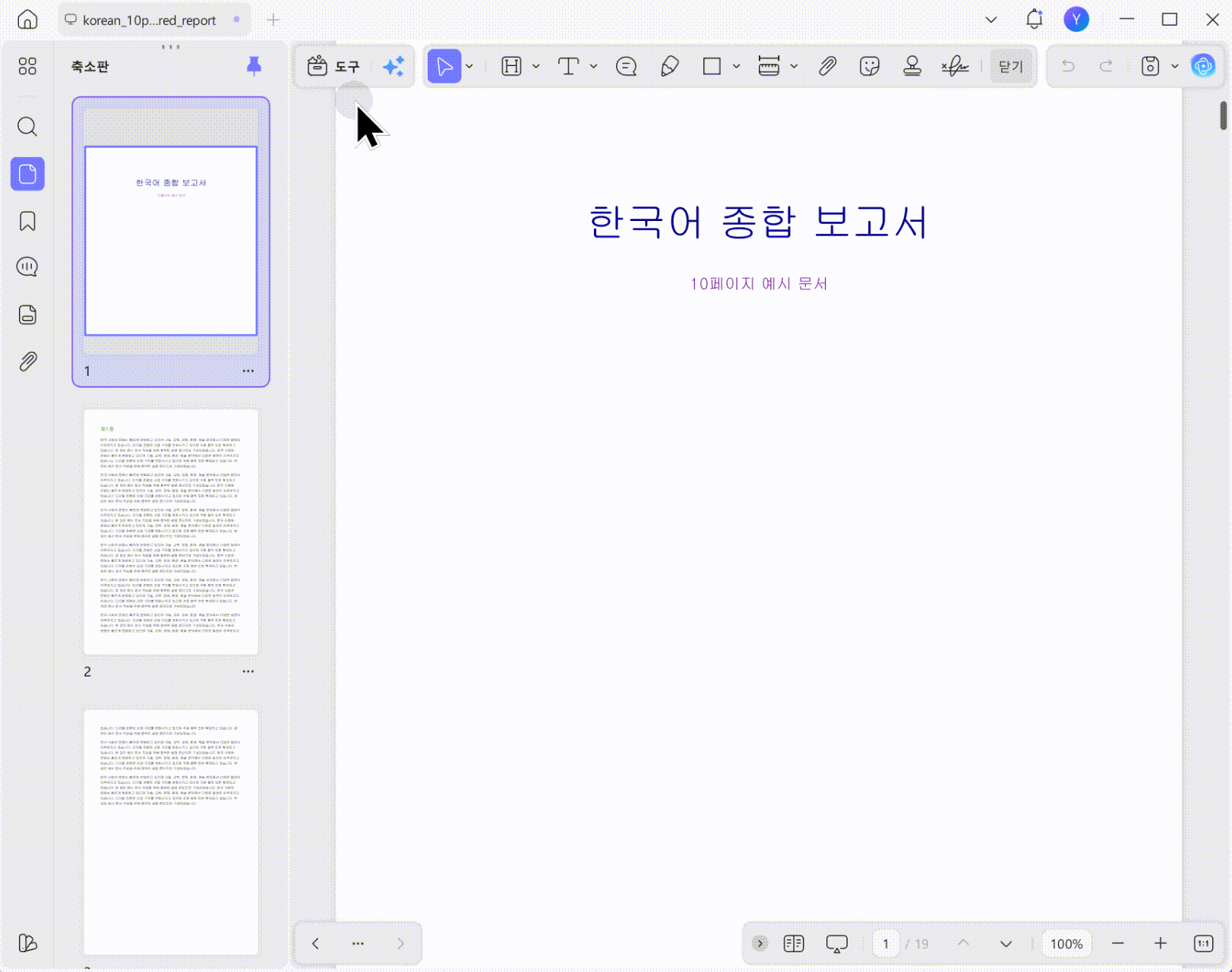Open the blue assistant circle icon
The height and width of the screenshot is (972, 1232).
click(1203, 67)
